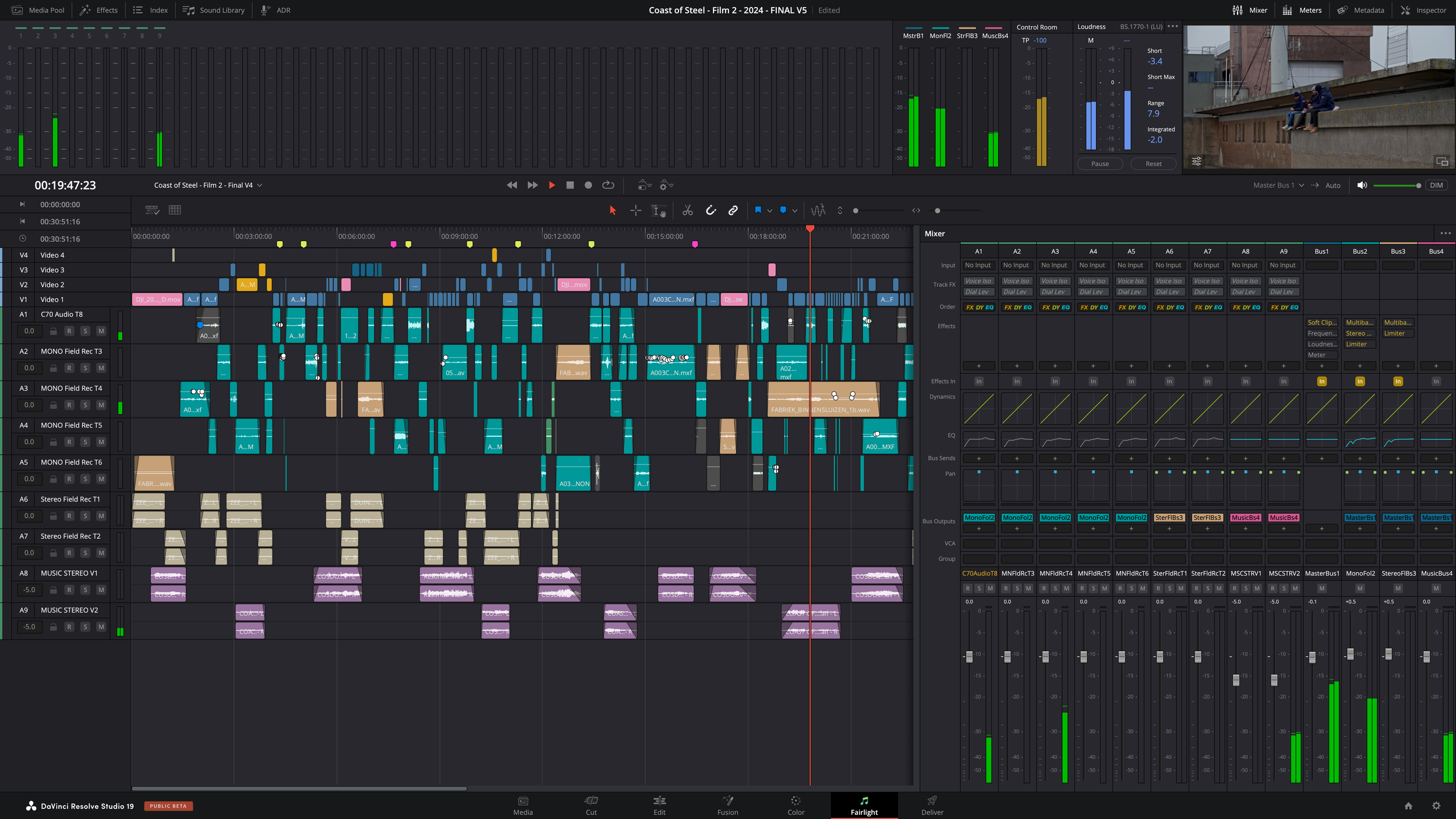The width and height of the screenshot is (1456, 819).
Task: Stop playback with the square button
Action: 570,185
